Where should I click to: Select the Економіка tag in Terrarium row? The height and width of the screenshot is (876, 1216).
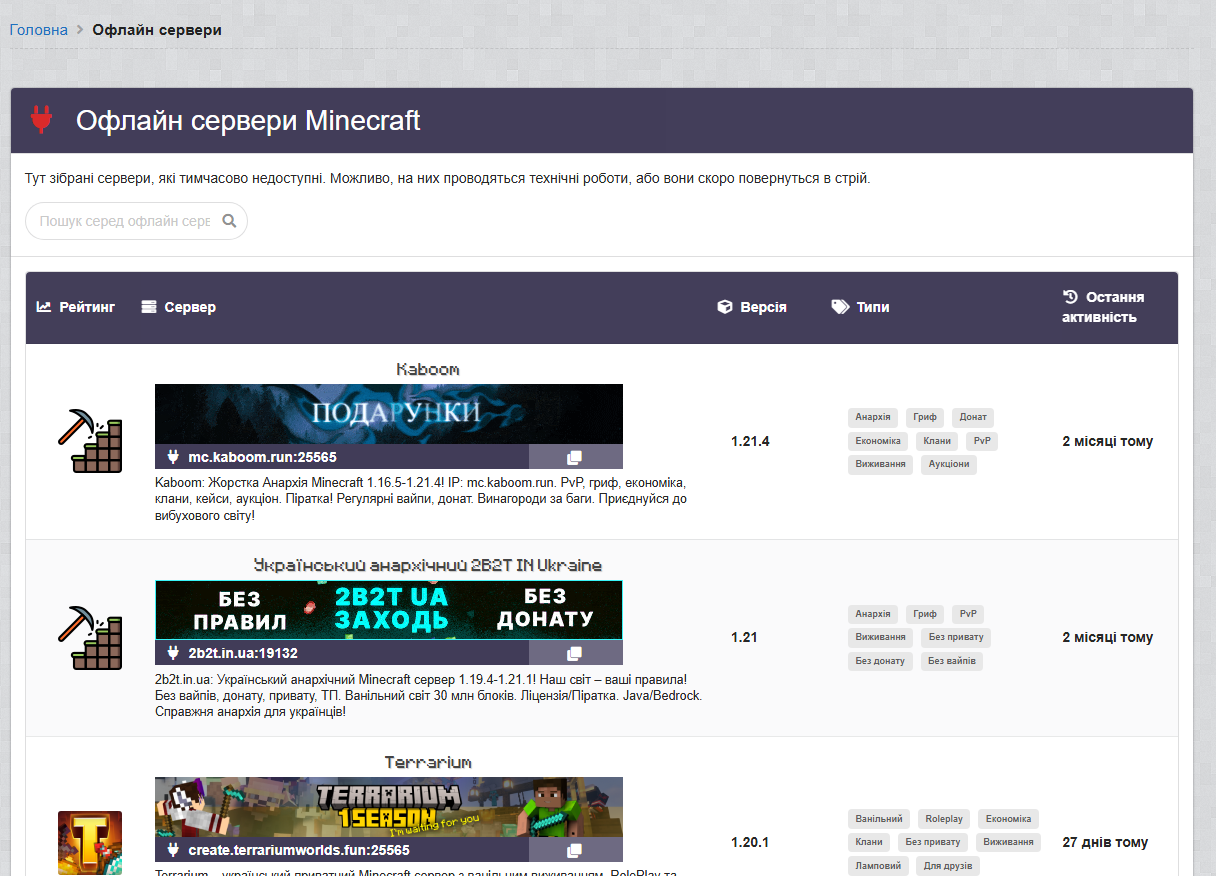[1008, 819]
